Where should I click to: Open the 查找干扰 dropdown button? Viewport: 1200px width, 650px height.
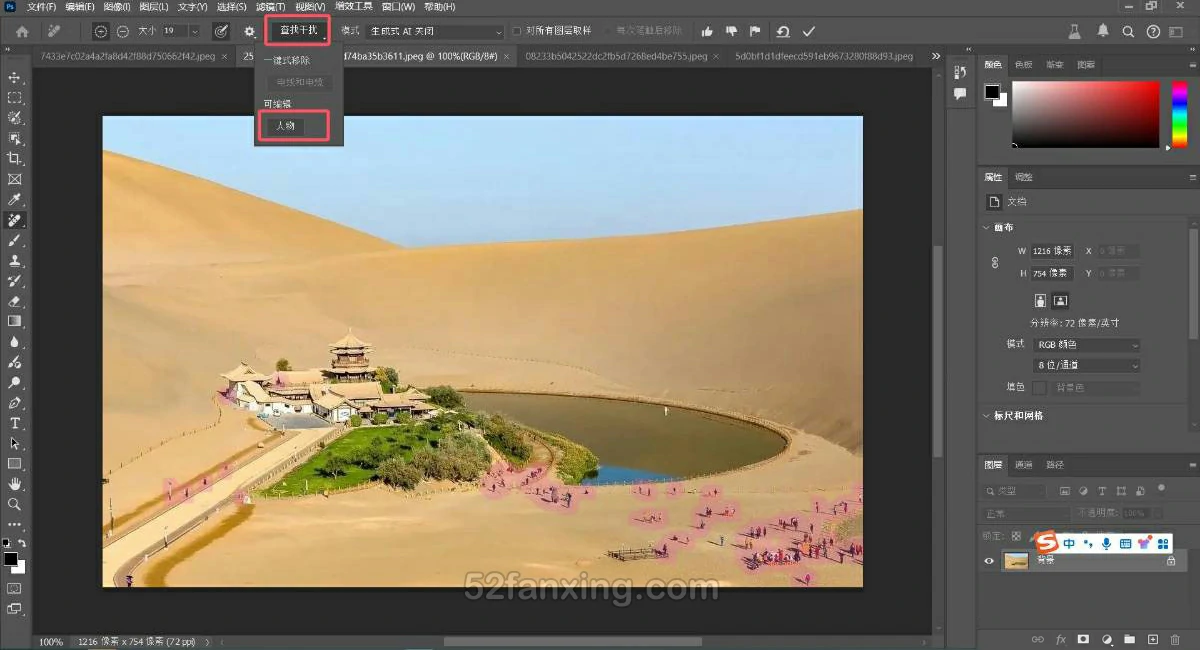[298, 30]
